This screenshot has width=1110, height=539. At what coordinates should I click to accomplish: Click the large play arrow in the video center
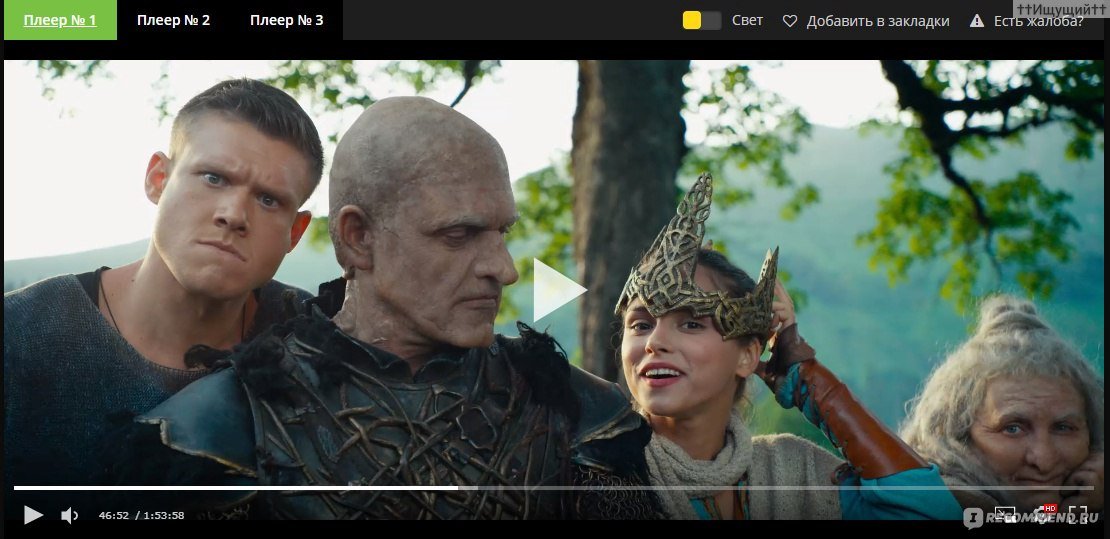point(558,290)
